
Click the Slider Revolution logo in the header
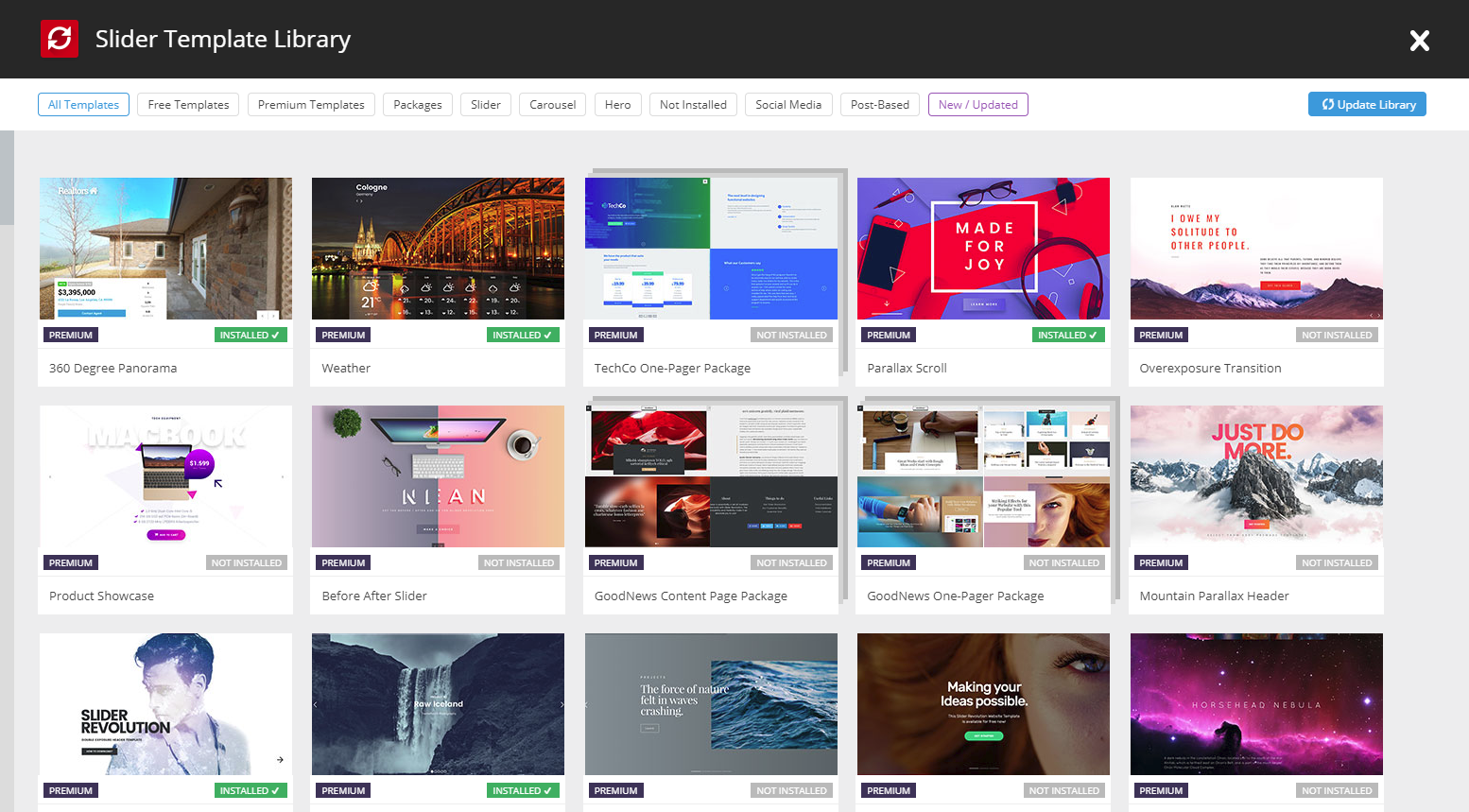coord(60,39)
